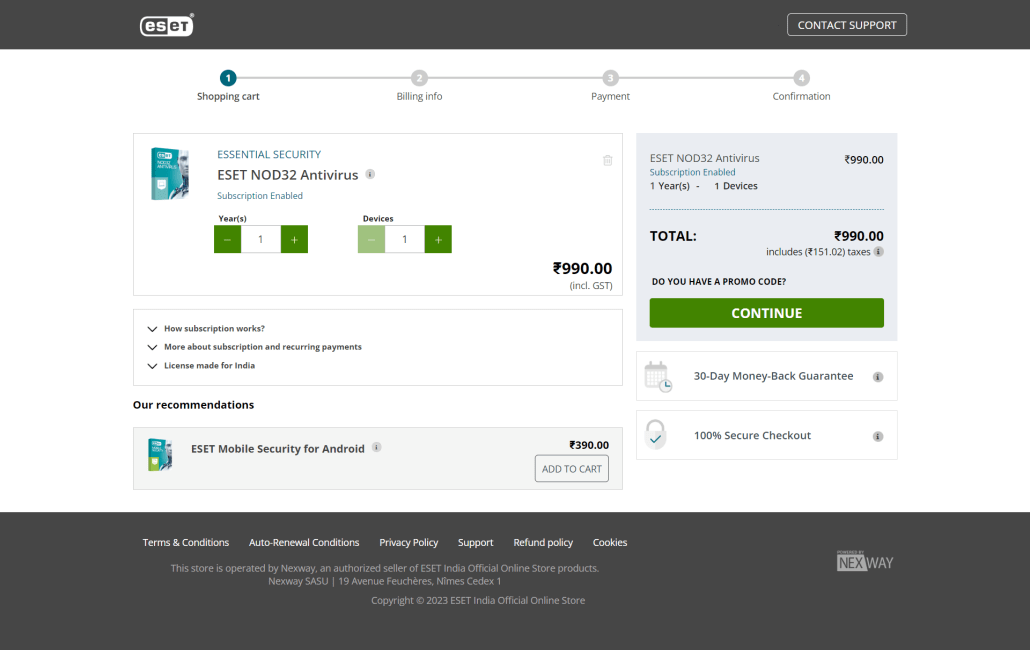The image size is (1030, 650).
Task: Open Auto-Renewal Conditions link
Action: tap(304, 542)
